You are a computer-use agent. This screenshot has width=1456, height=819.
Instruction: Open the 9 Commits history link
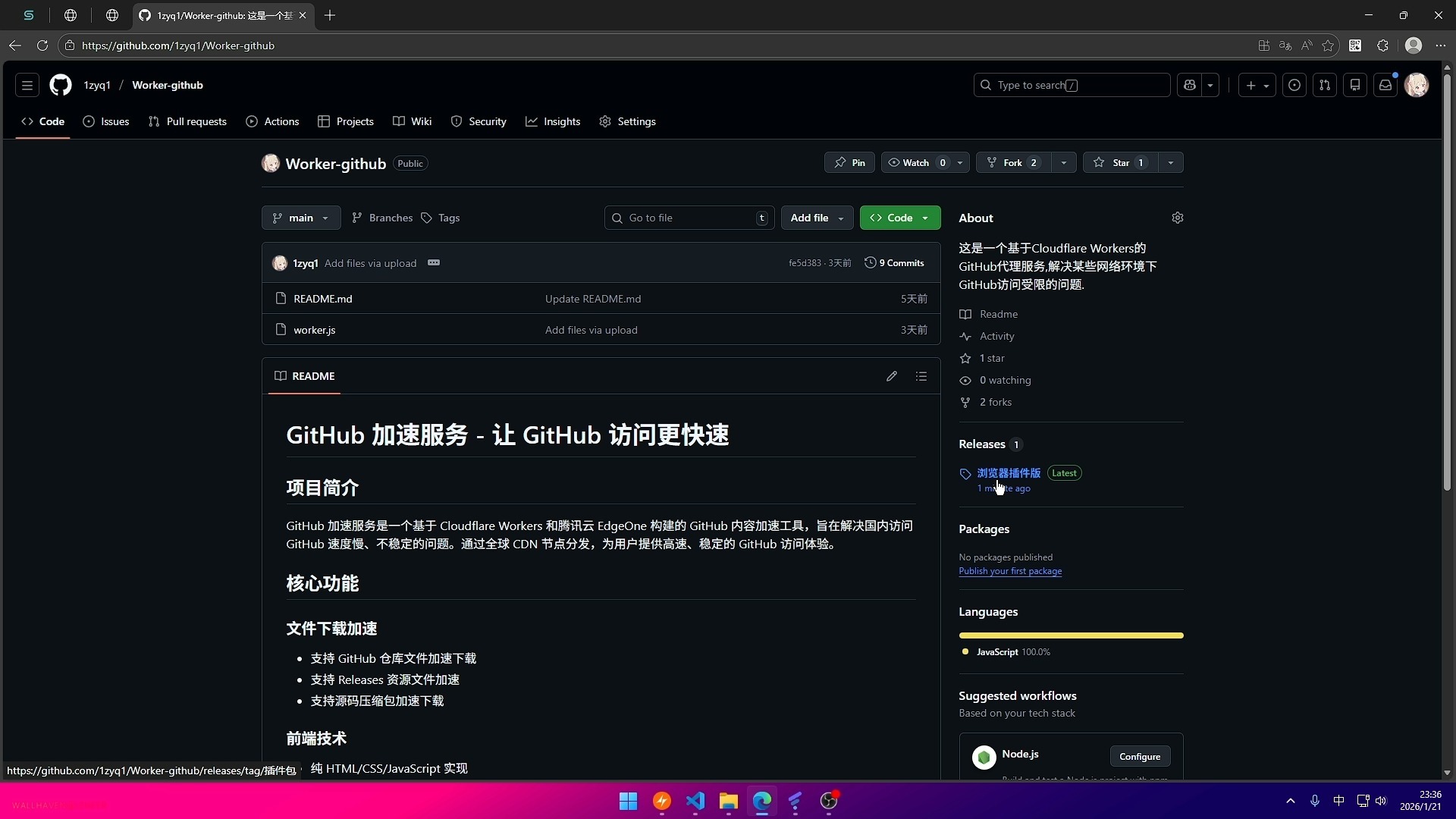(x=895, y=262)
